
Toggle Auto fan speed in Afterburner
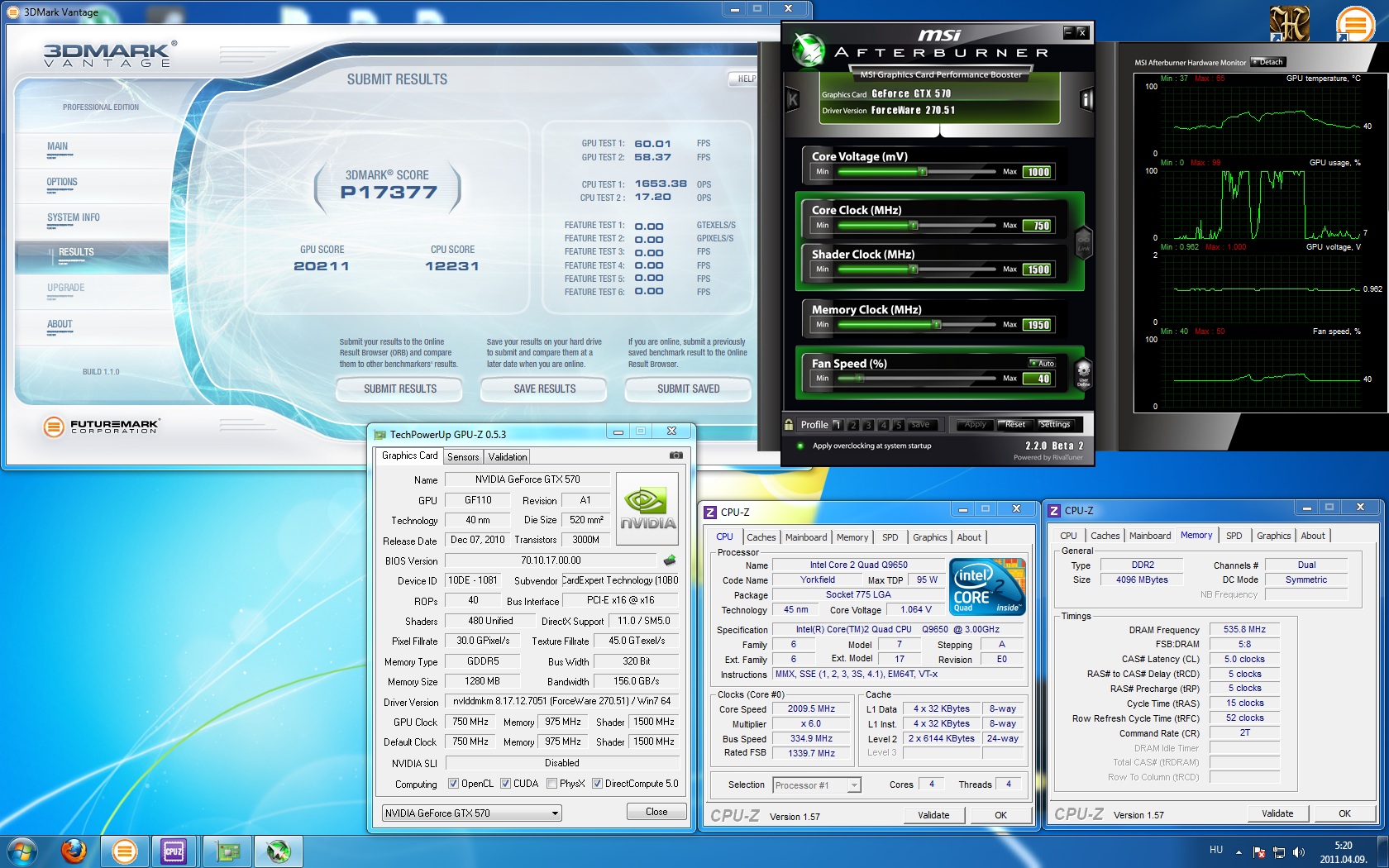[1043, 363]
